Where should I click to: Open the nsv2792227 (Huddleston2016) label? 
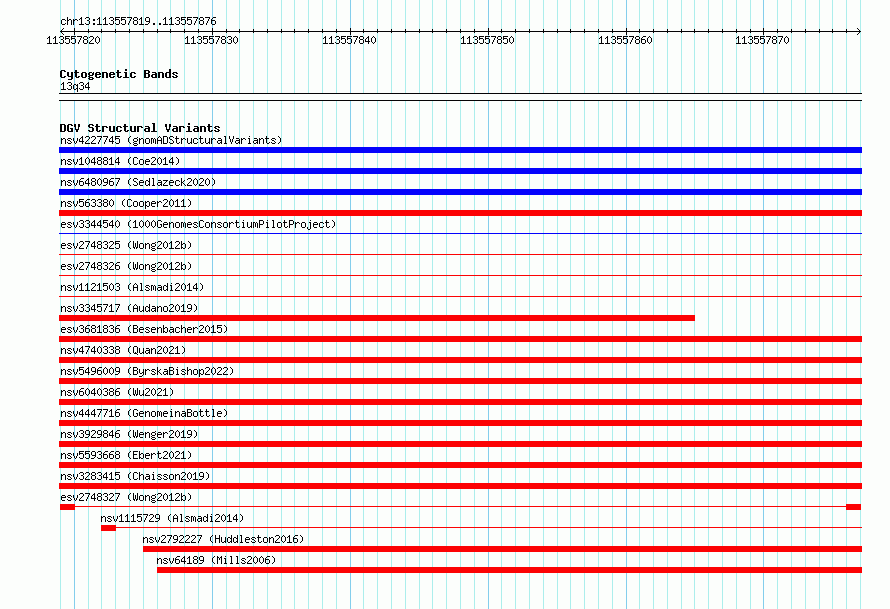(x=223, y=539)
